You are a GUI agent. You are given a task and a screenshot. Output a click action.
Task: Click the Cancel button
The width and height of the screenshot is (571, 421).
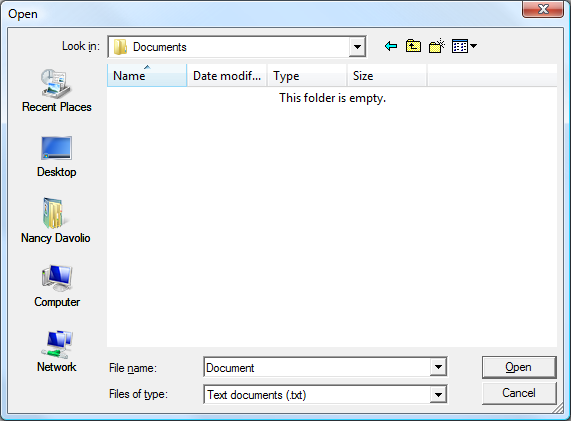519,393
